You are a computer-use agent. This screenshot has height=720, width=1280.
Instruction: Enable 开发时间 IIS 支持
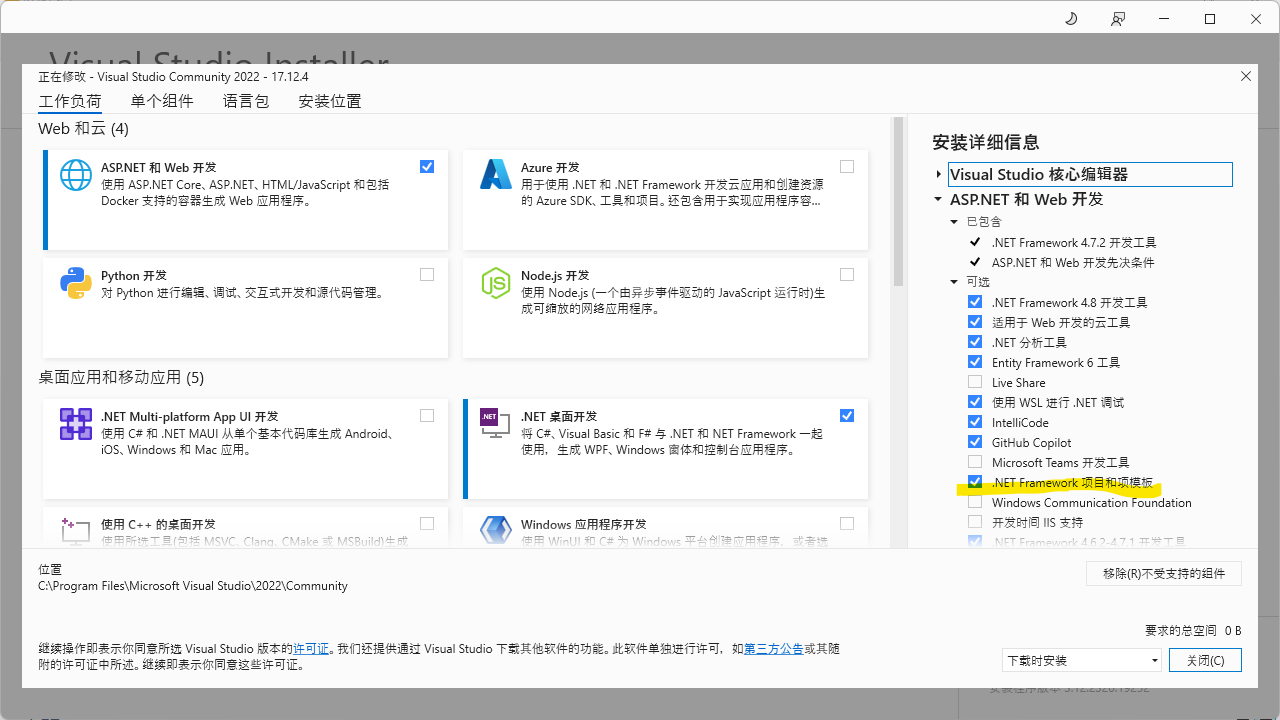[x=975, y=522]
